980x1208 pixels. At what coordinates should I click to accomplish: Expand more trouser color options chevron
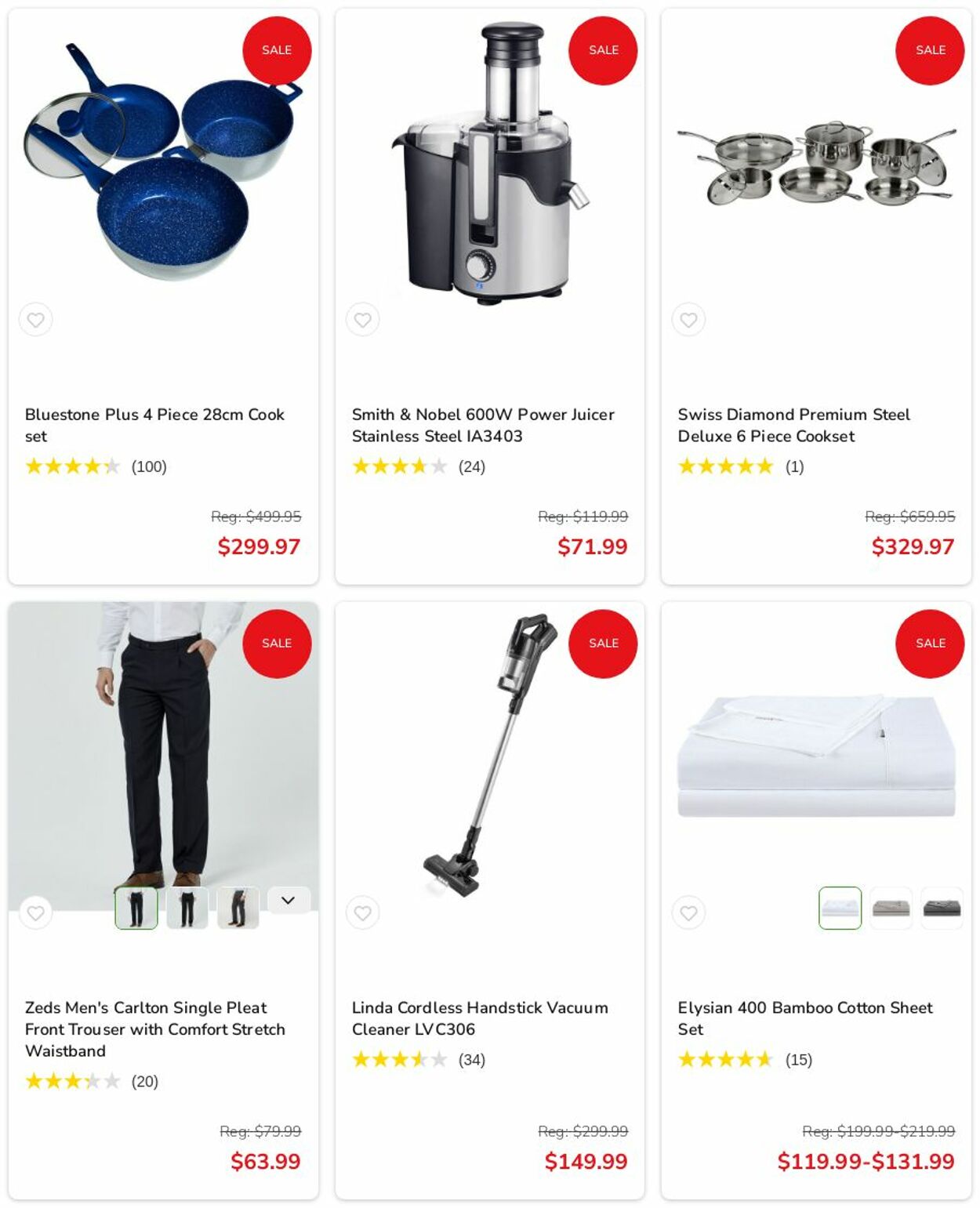pyautogui.click(x=289, y=901)
